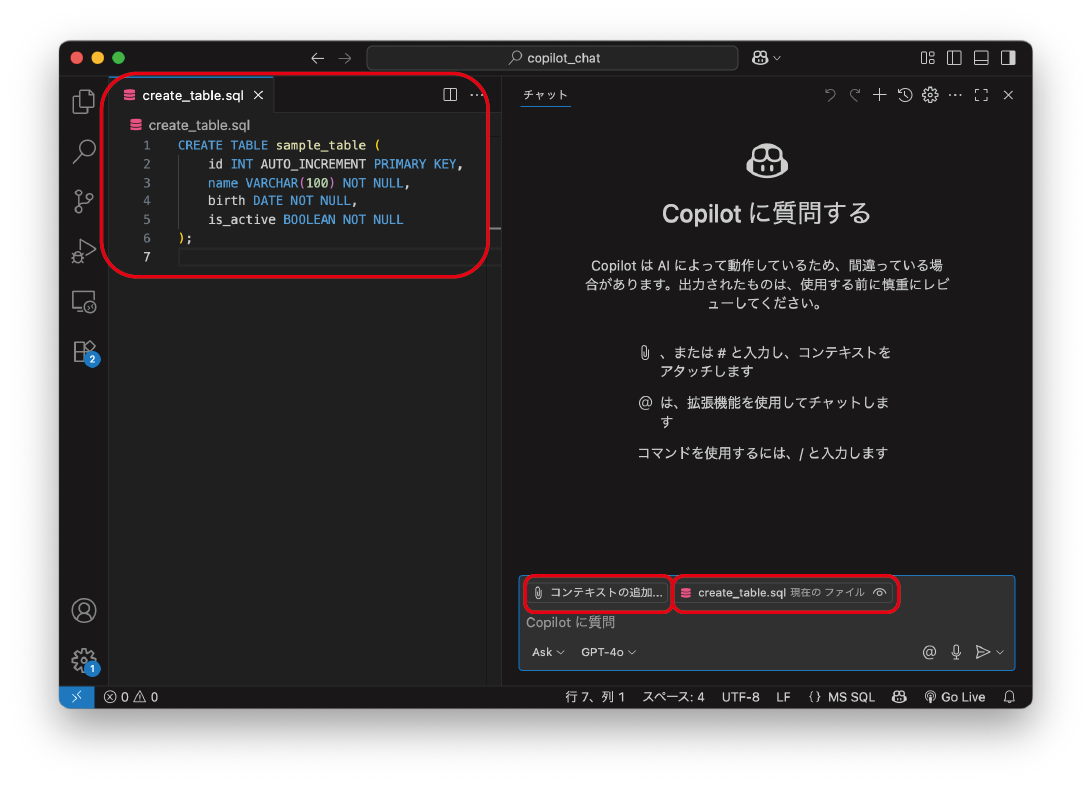Screen dimensions: 1091x787
Task: Click the @ mention icon in chat input
Action: click(929, 652)
